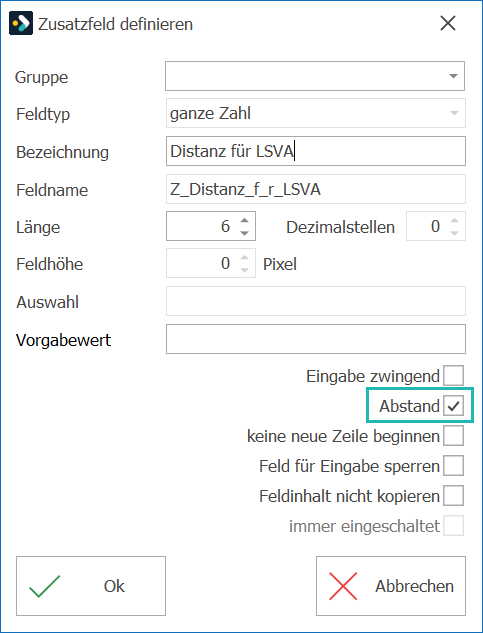The height and width of the screenshot is (633, 483).
Task: Toggle the immer eingeschaltet checkbox
Action: (x=453, y=526)
